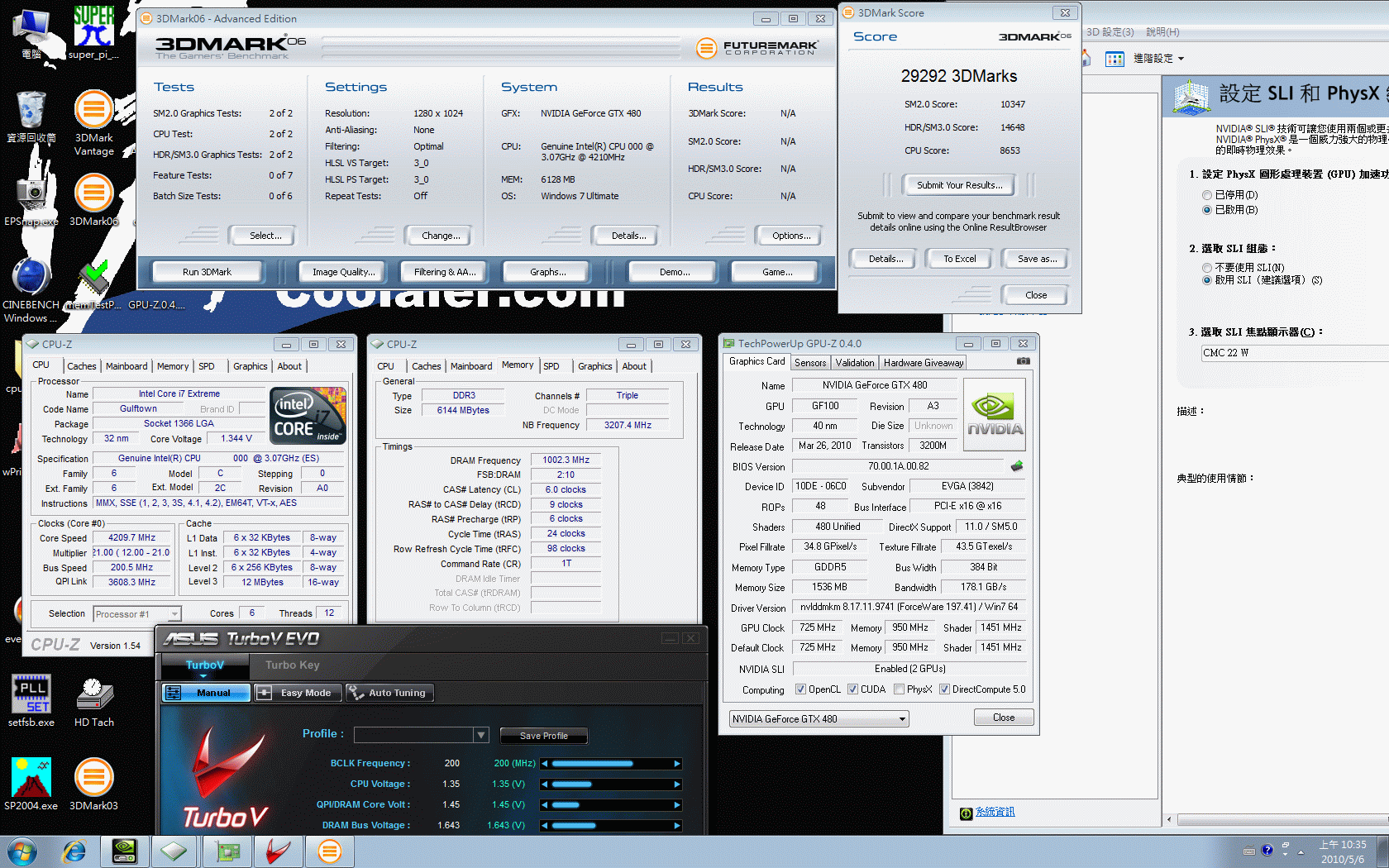Image resolution: width=1389 pixels, height=868 pixels.
Task: Open 3DMark03 desktop shortcut
Action: coord(93,784)
